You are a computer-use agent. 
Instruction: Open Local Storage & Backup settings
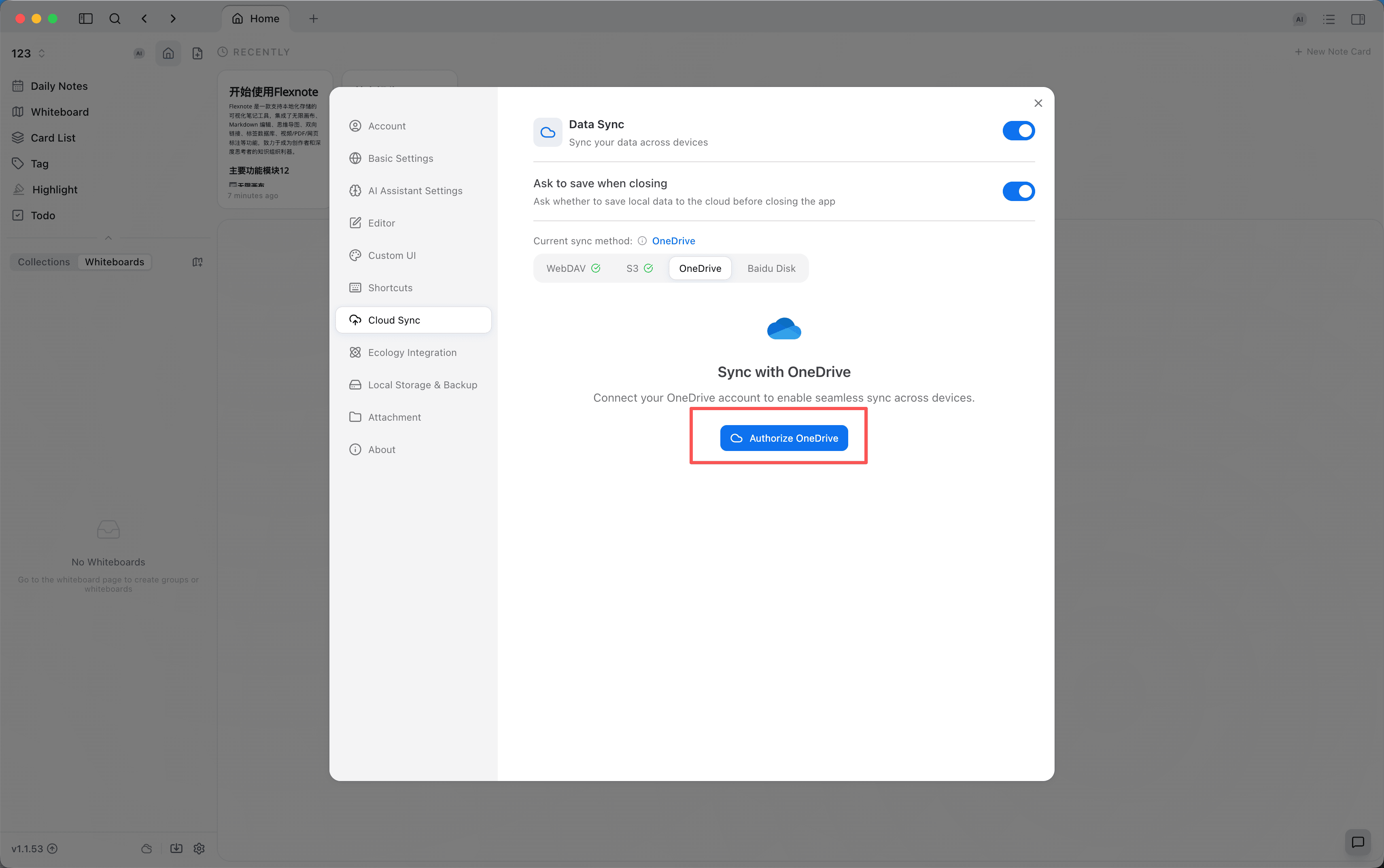[x=414, y=385]
